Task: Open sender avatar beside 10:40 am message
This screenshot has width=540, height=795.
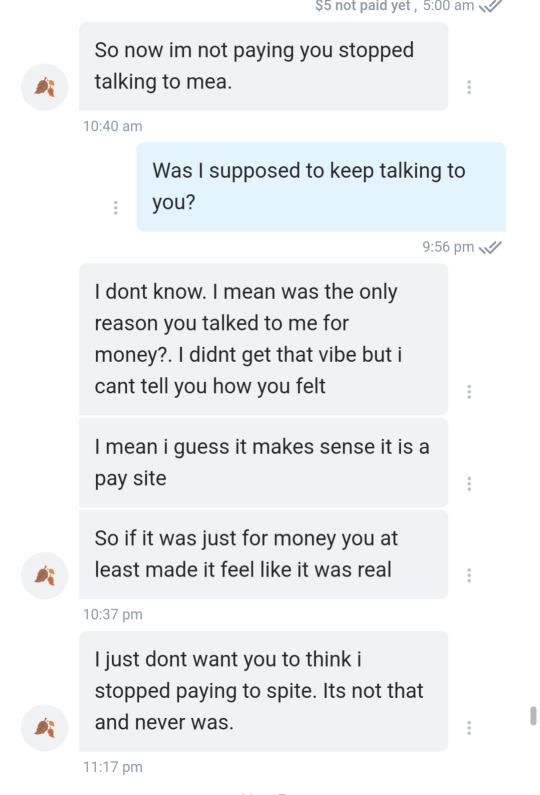Action: click(x=45, y=87)
